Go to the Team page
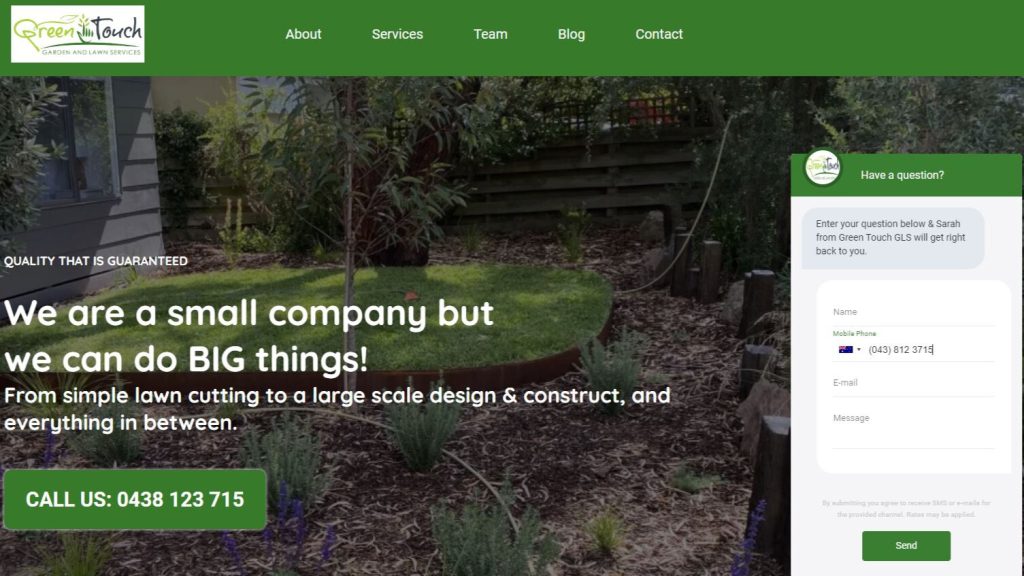The height and width of the screenshot is (576, 1024). [490, 34]
